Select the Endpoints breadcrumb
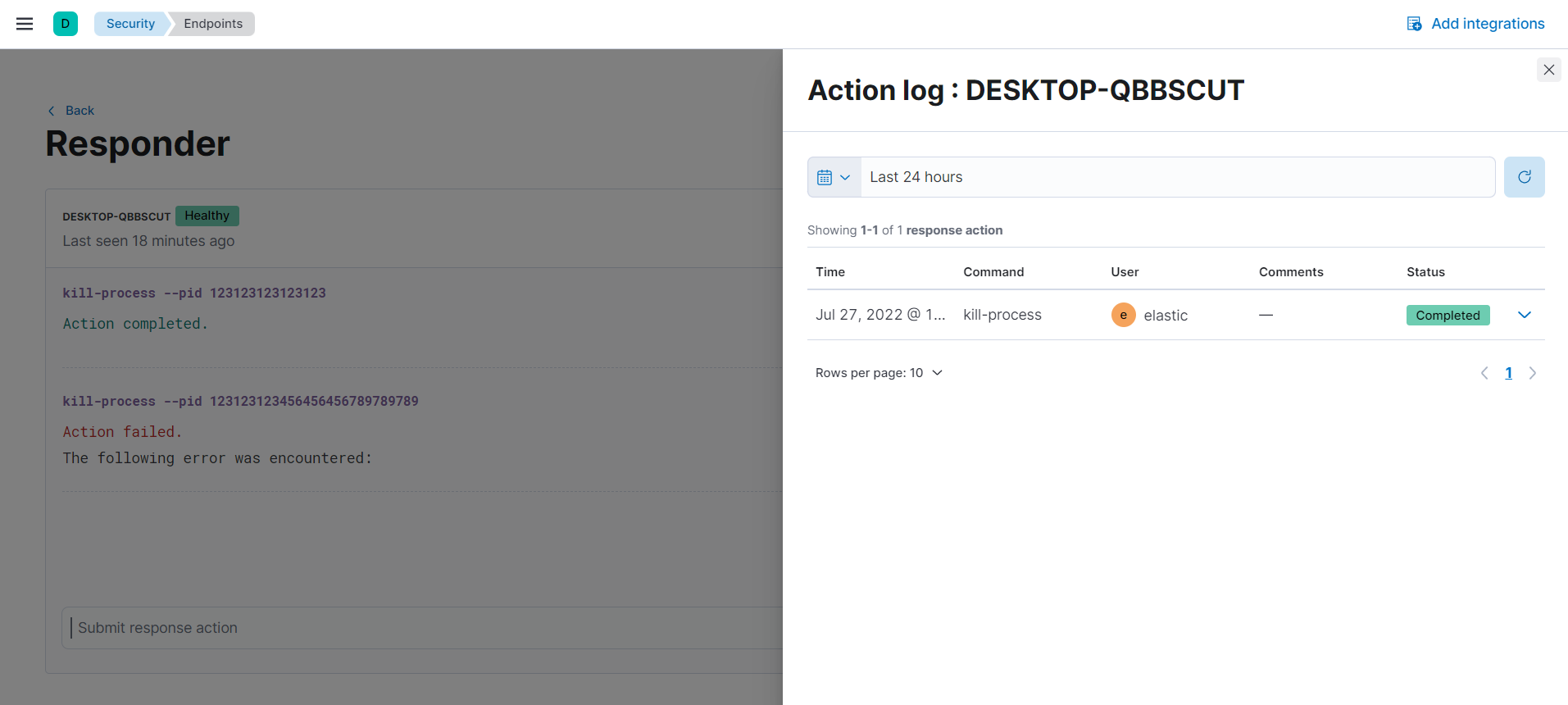 [x=213, y=24]
